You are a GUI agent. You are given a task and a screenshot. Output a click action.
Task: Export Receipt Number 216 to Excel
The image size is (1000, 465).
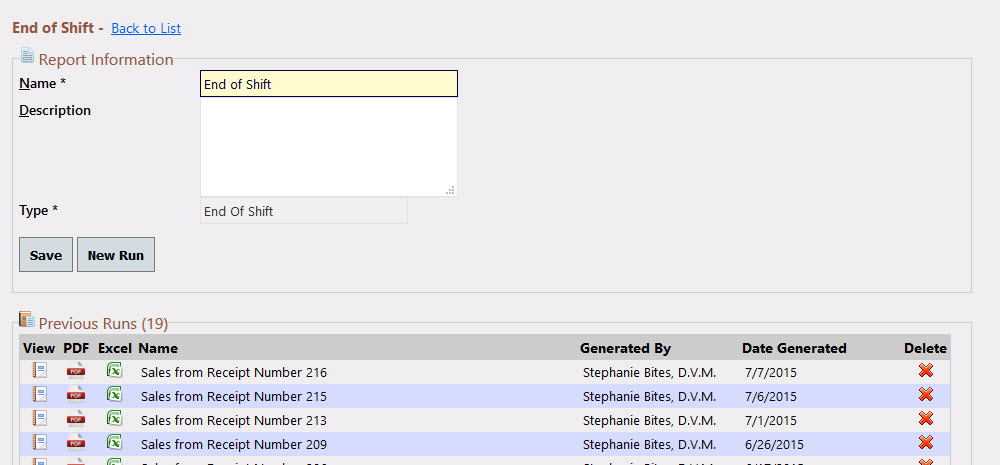tap(114, 371)
